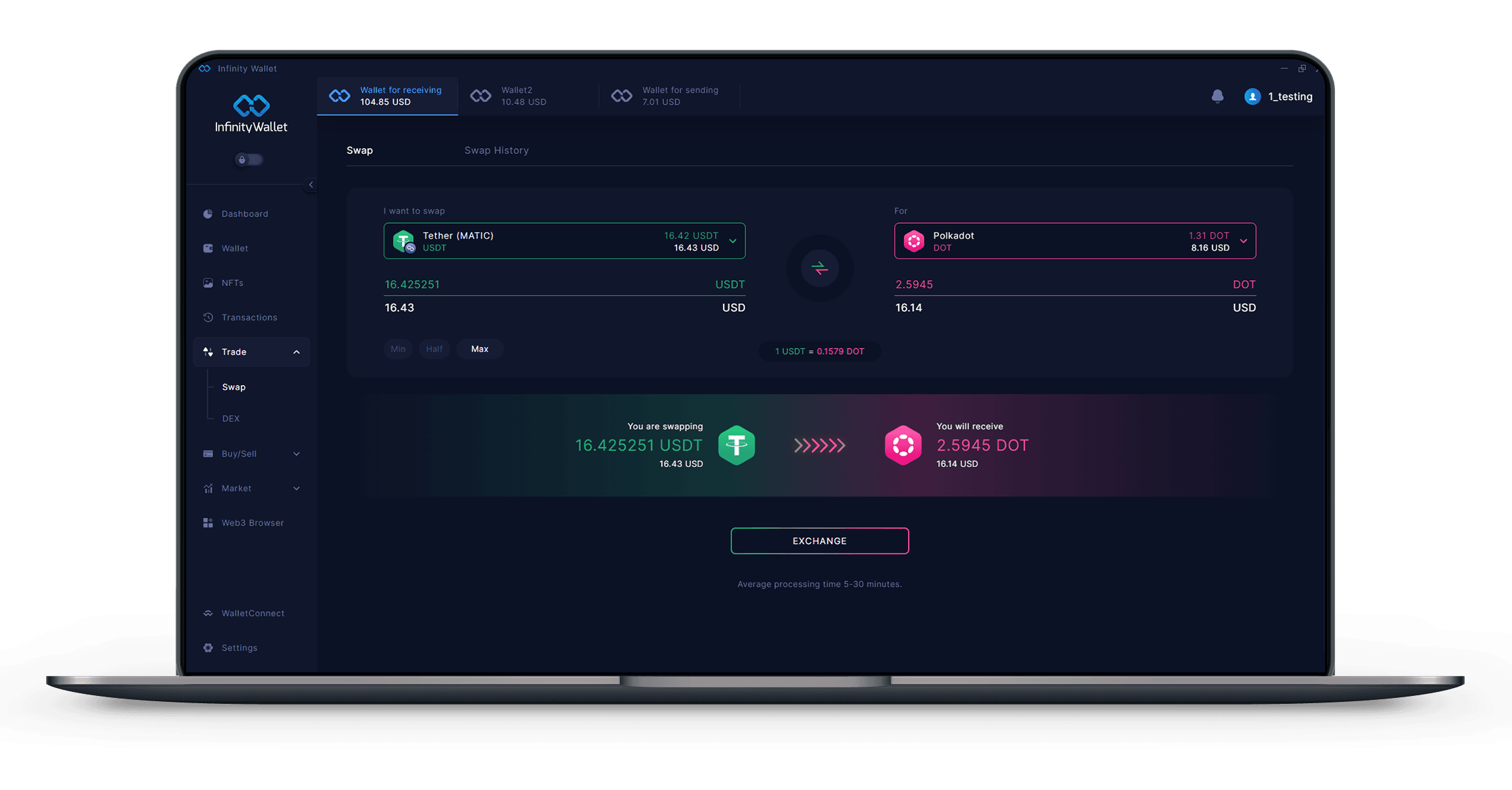Switch to Wallet for sending tab

click(669, 96)
